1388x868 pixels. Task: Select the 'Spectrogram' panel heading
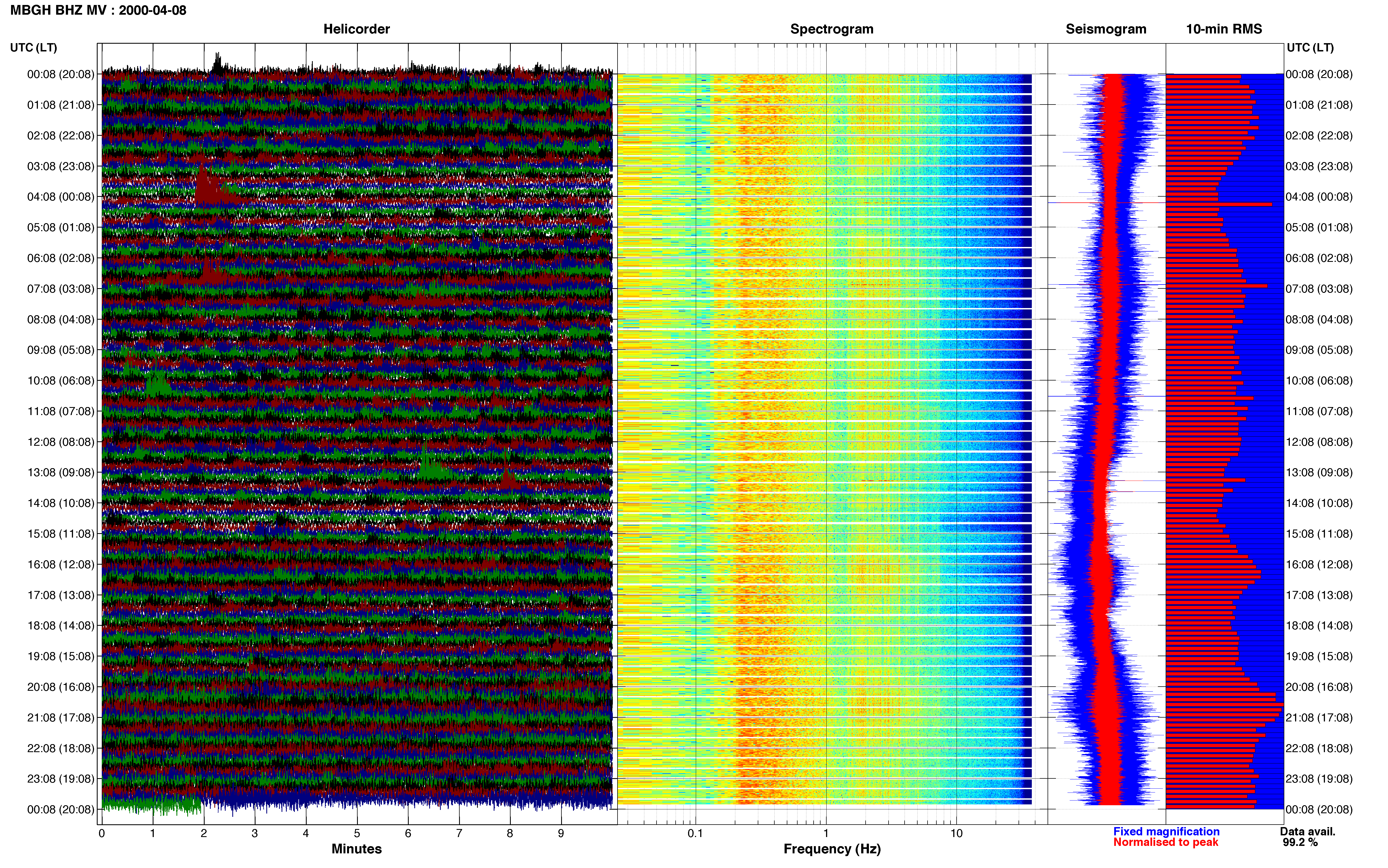coord(832,29)
